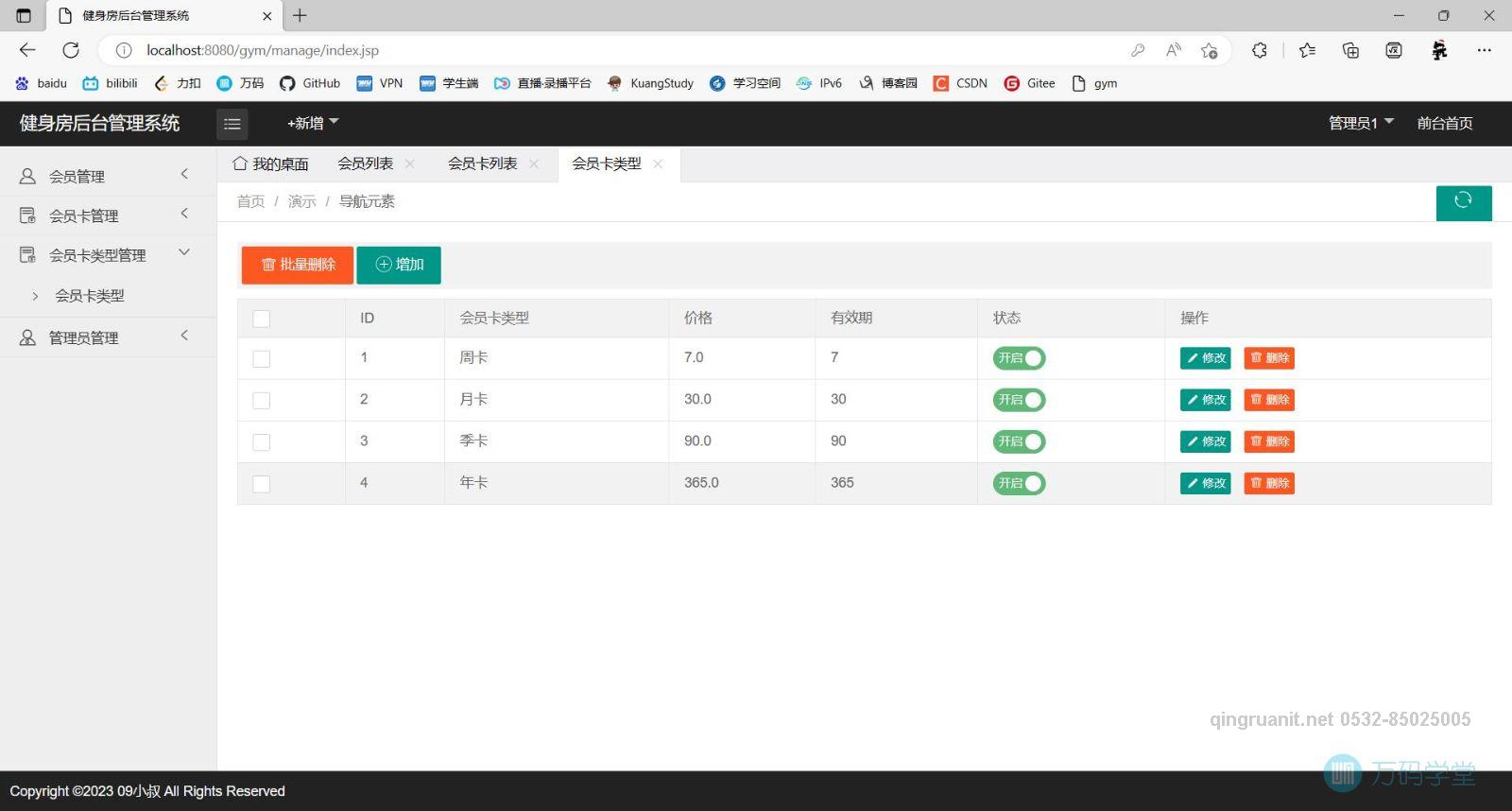1512x811 pixels.
Task: Collapse the 会员卡类型管理 sidebar menu
Action: coord(108,255)
